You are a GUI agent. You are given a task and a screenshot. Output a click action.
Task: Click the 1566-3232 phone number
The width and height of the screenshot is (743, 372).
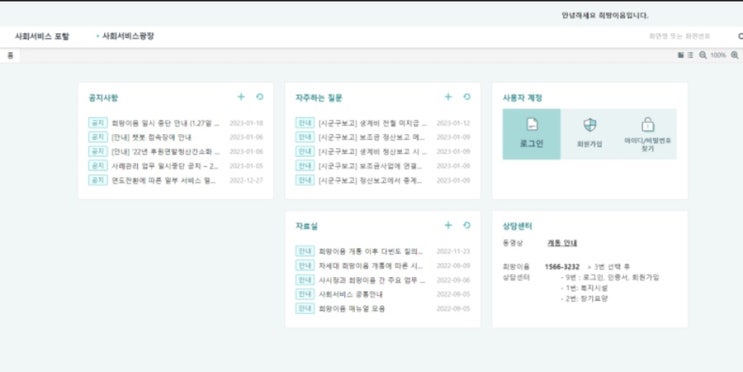562,267
